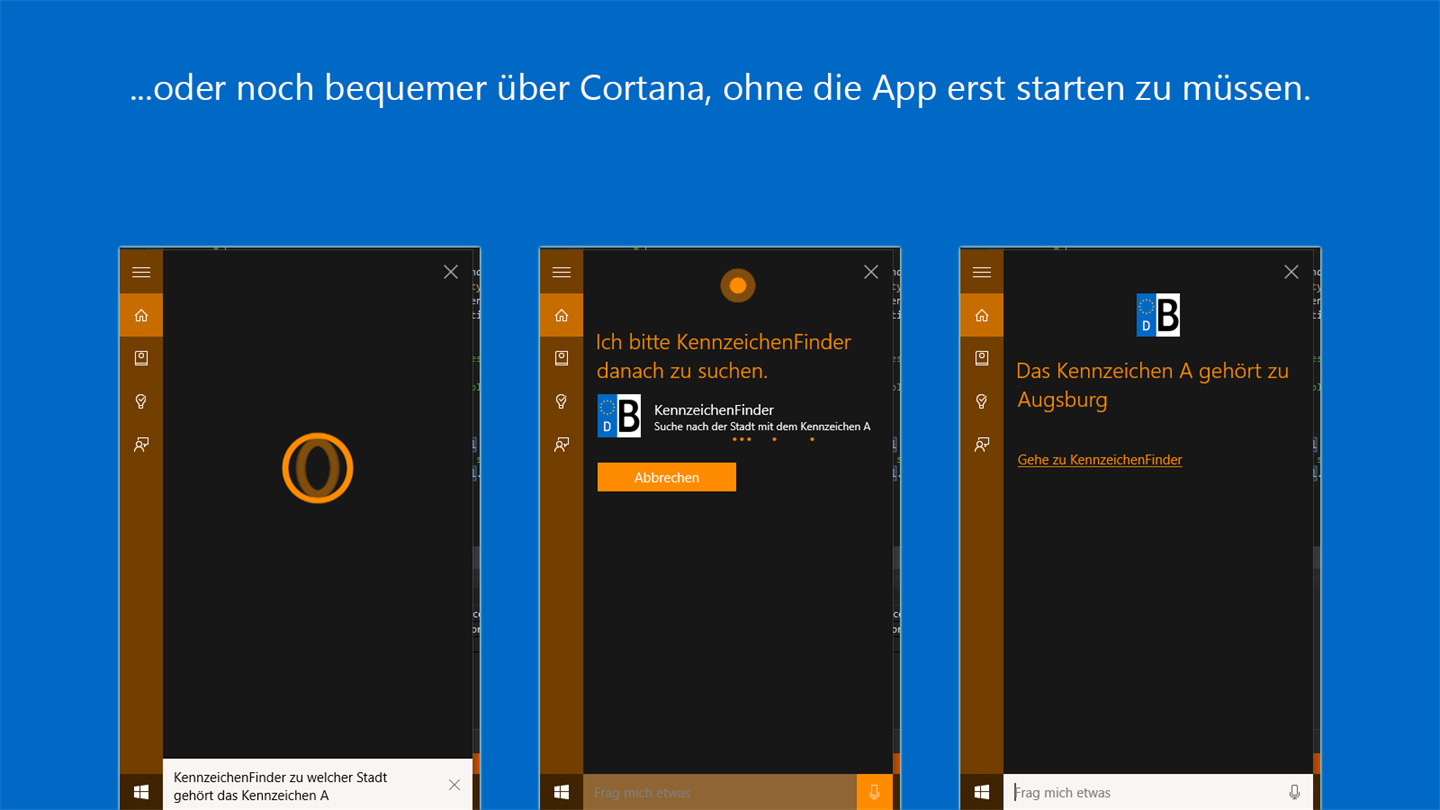Click the query text box in left panel
1440x810 pixels.
pos(318,785)
